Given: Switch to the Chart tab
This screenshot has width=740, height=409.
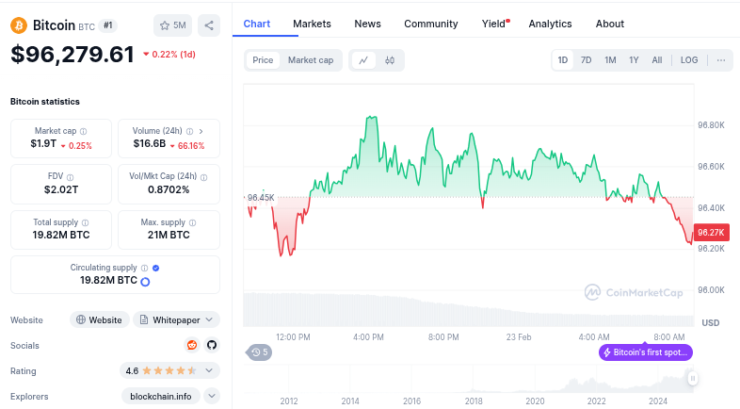Looking at the screenshot, I should [257, 24].
